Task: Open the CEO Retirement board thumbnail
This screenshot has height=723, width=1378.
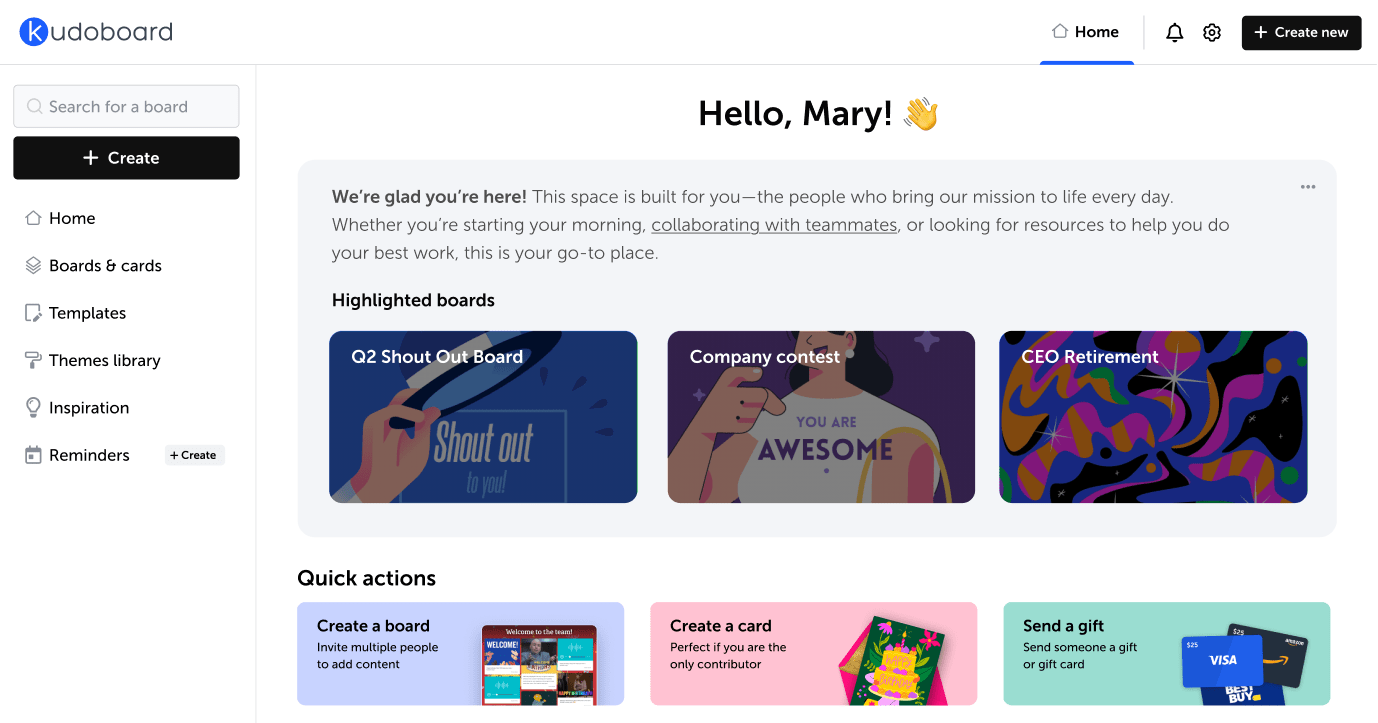Action: point(1153,417)
